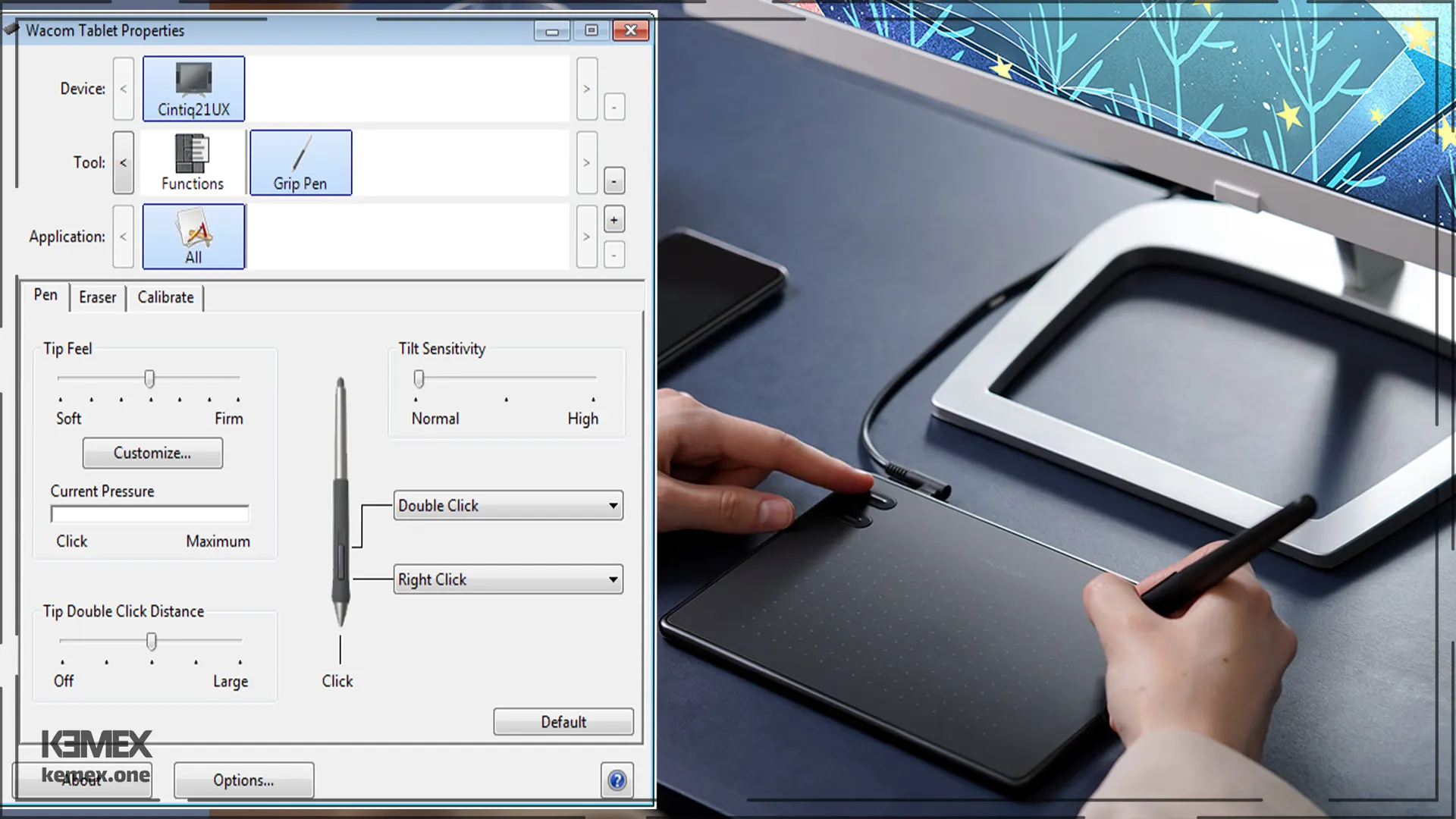This screenshot has width=1456, height=819.
Task: Open the Right Click dropdown
Action: 508,579
